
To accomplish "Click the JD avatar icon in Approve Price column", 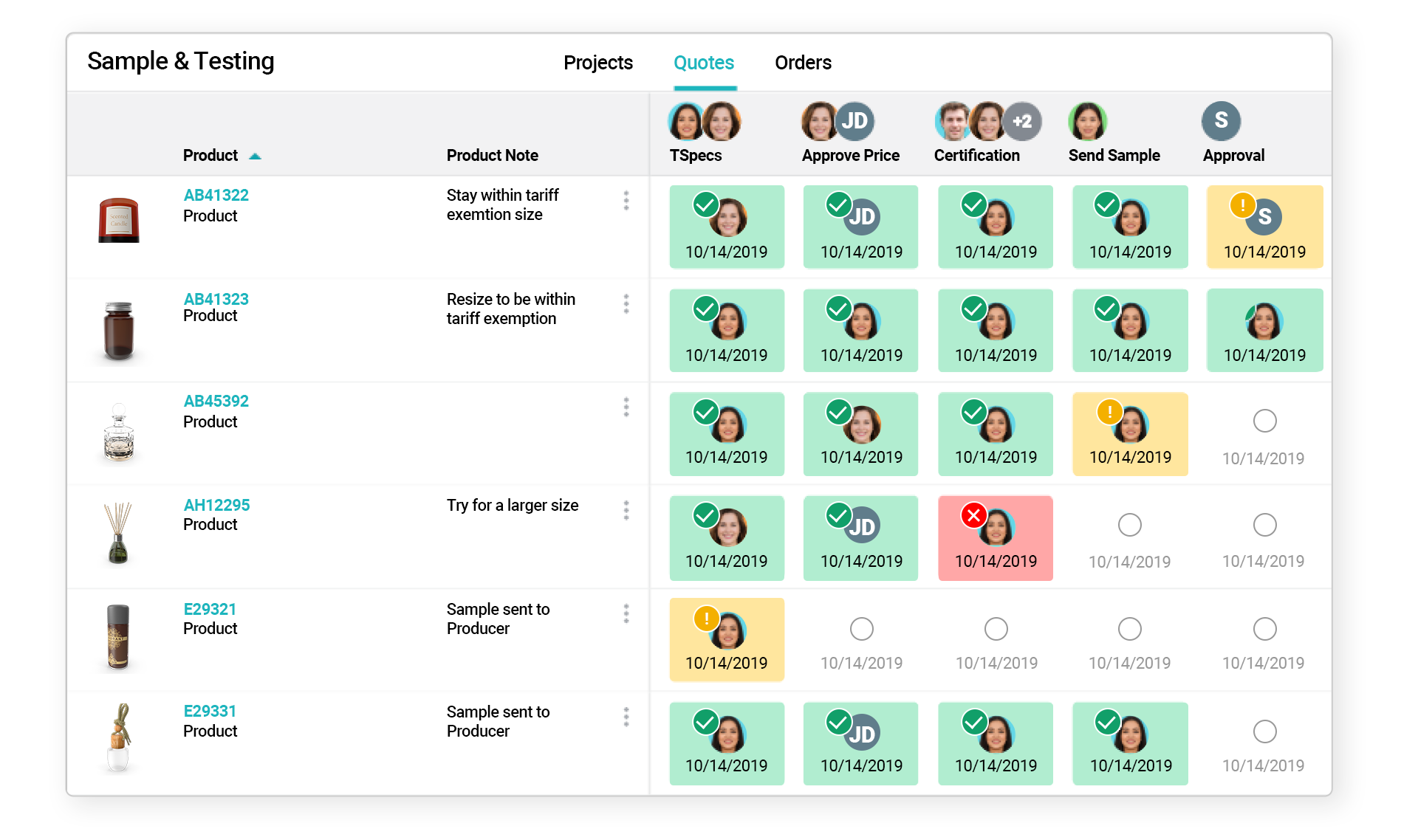I will tap(854, 122).
